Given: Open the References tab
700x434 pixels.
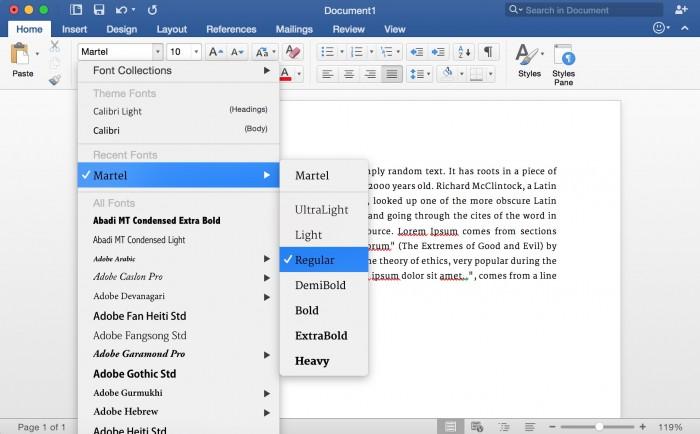Looking at the screenshot, I should (x=231, y=29).
